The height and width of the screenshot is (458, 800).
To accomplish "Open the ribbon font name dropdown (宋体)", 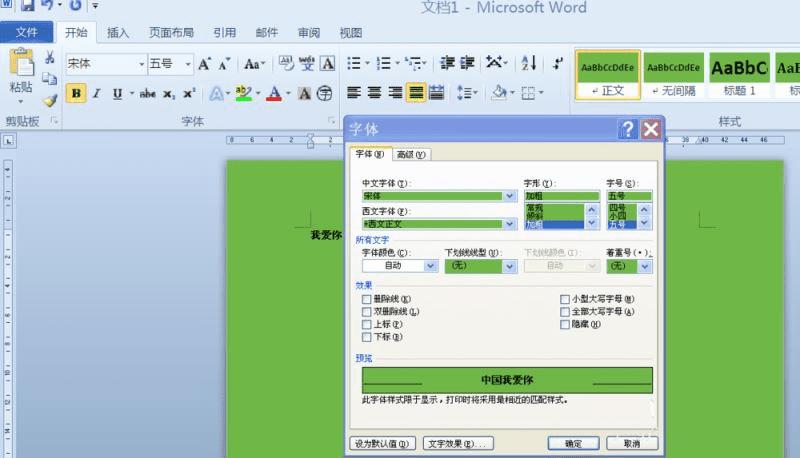I will 142,64.
